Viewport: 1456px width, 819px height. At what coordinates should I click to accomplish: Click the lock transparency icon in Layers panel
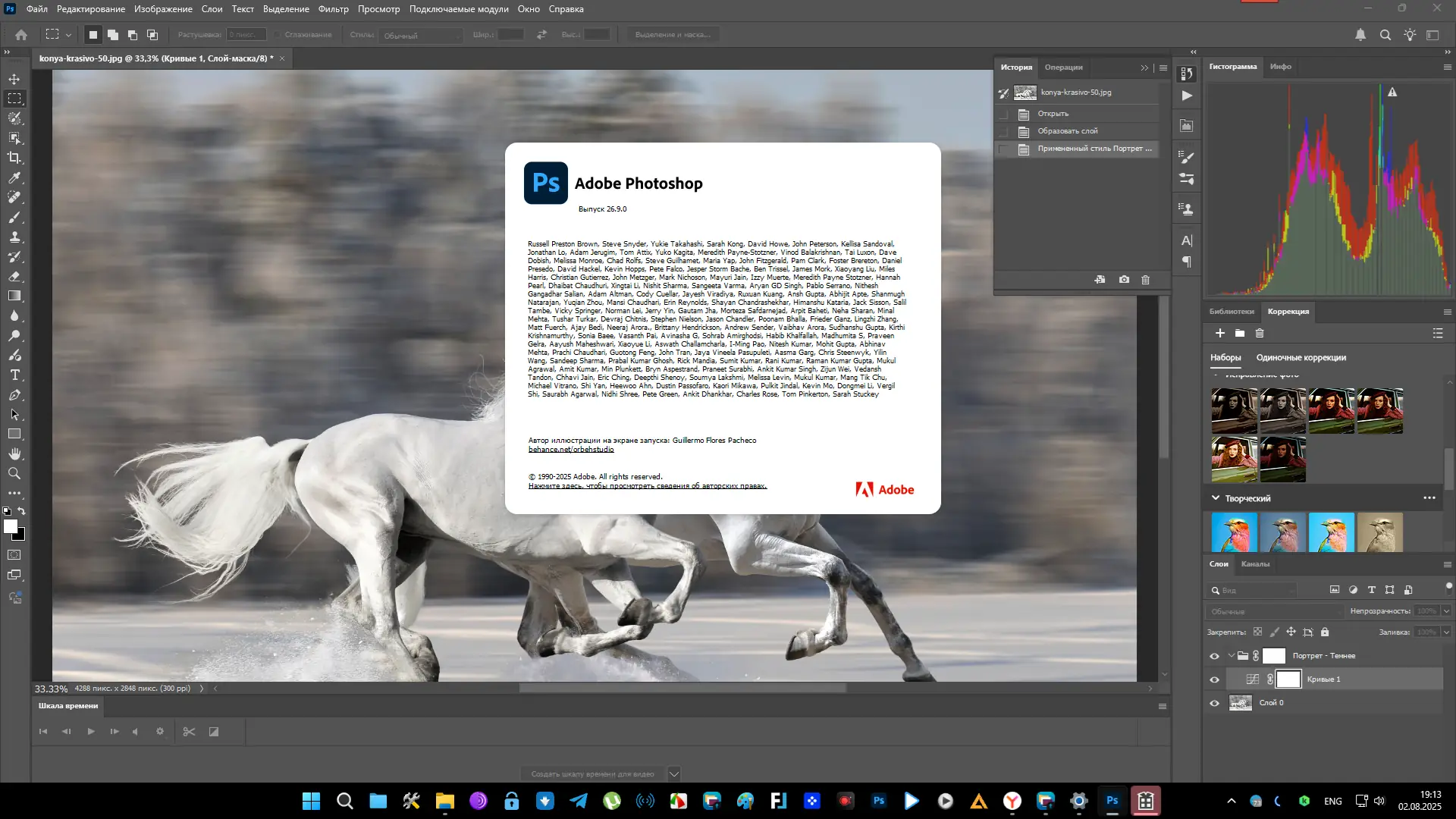[1258, 631]
